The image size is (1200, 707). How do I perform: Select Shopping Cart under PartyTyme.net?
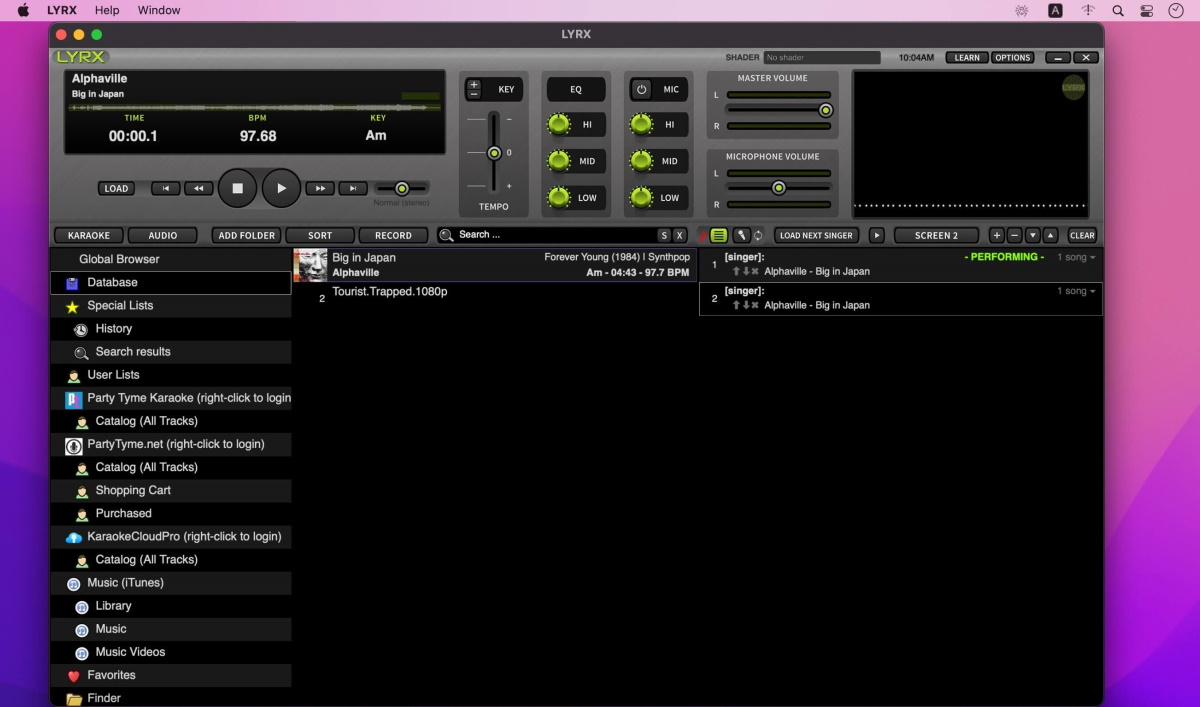click(170, 491)
